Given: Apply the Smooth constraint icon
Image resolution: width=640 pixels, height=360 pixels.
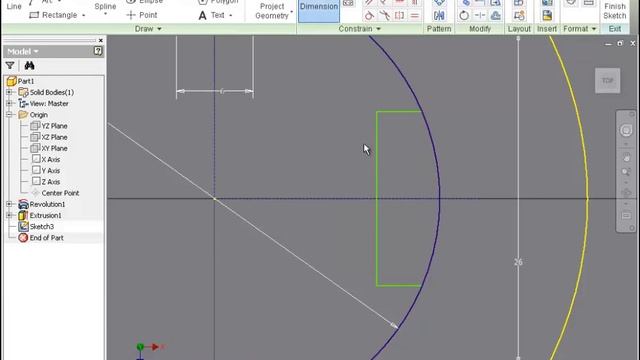Looking at the screenshot, I should click(x=384, y=16).
